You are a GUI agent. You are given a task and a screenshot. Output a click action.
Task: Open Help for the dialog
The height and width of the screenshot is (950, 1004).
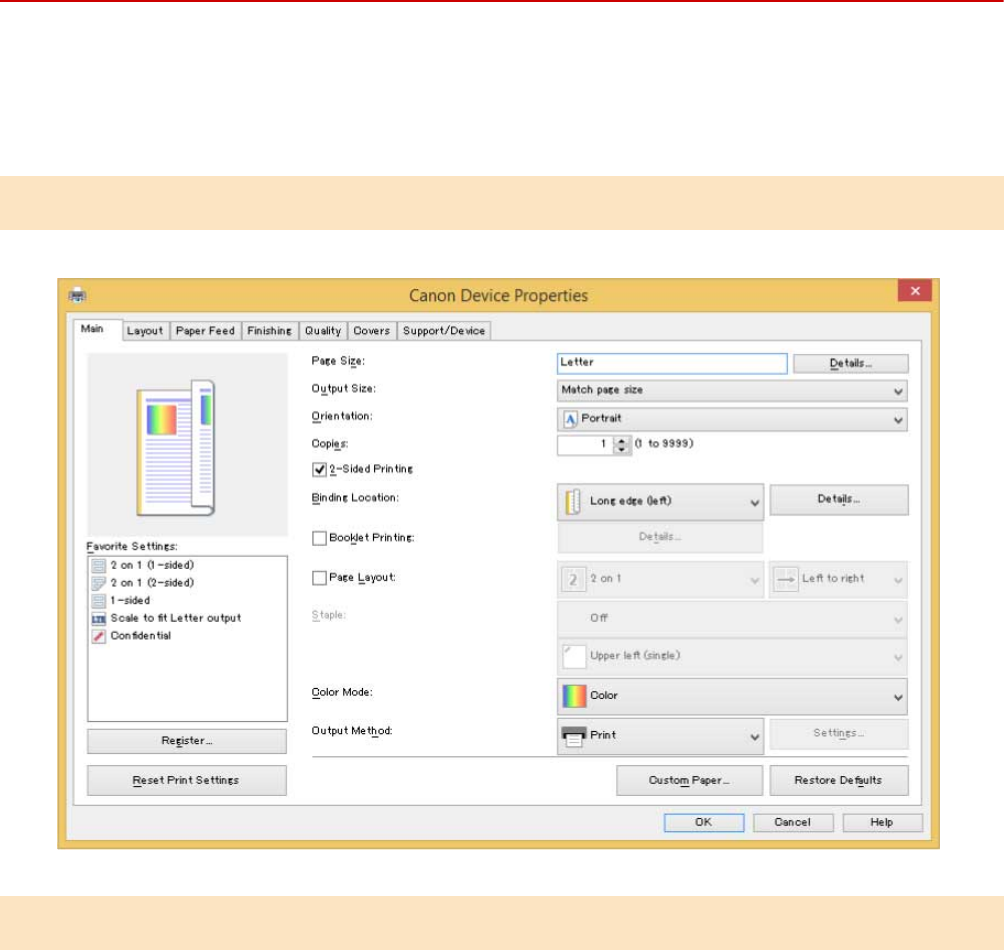coord(882,823)
